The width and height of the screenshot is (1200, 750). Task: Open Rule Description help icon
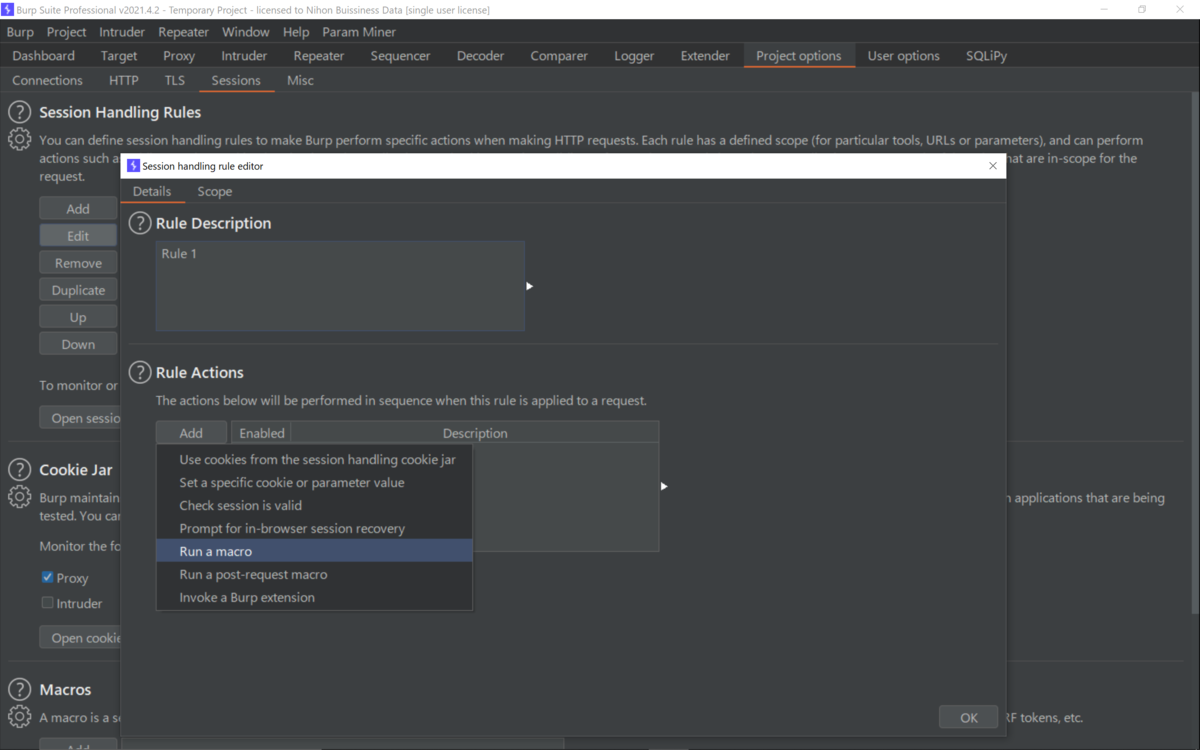[140, 223]
